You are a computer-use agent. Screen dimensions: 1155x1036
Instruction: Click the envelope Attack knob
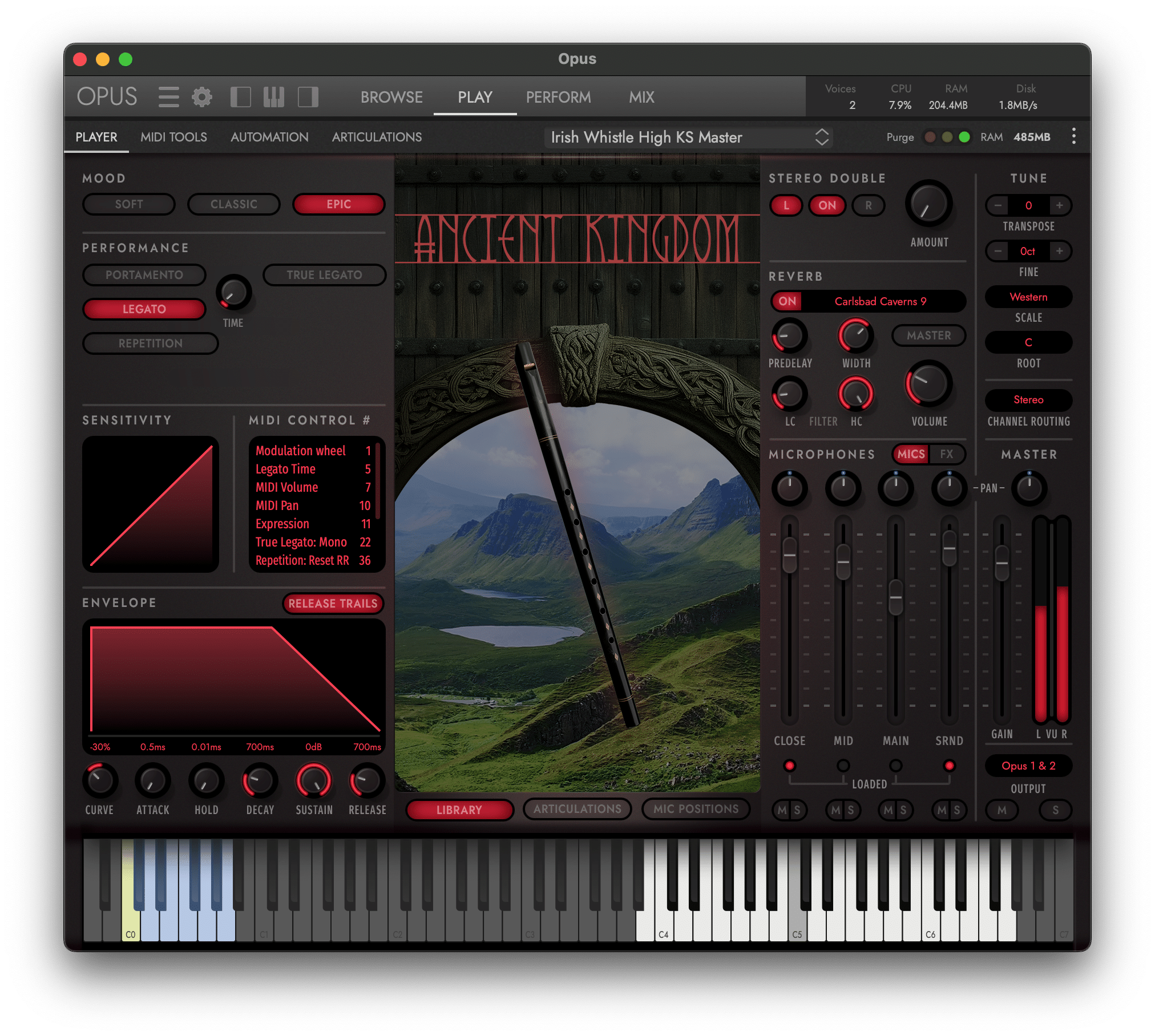153,780
